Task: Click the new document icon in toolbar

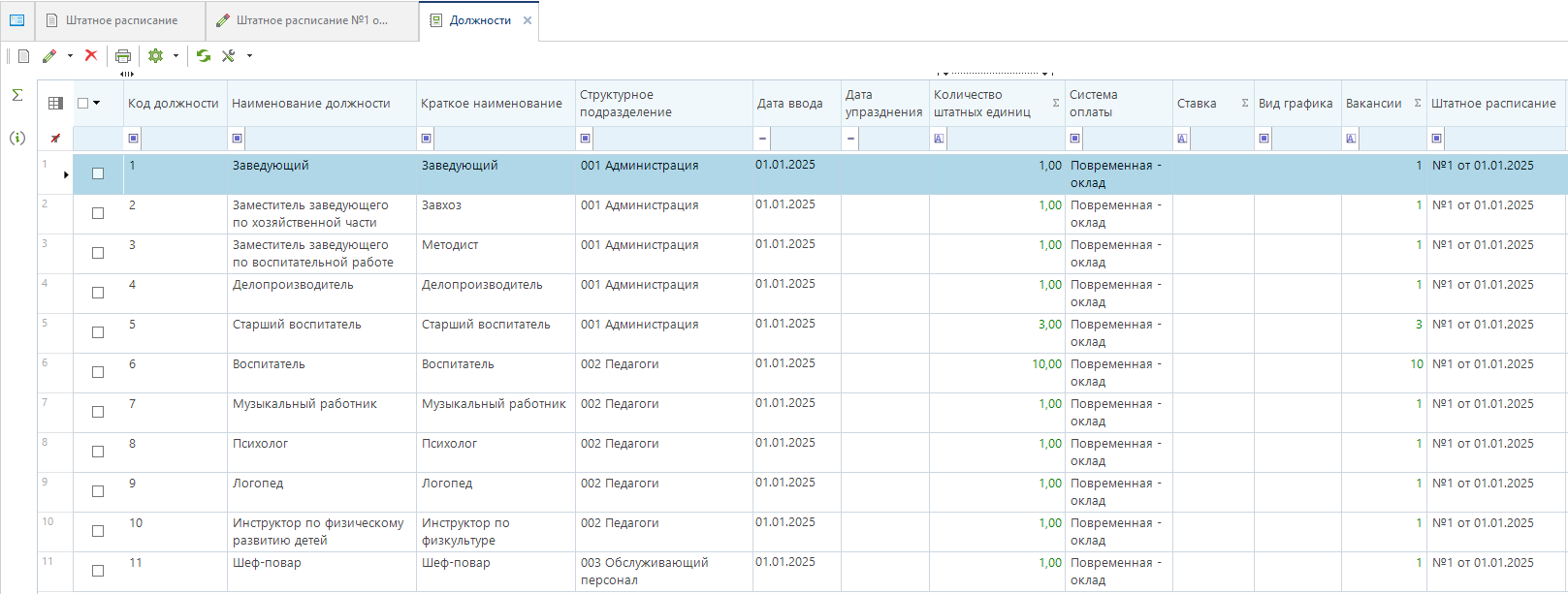Action: click(24, 56)
